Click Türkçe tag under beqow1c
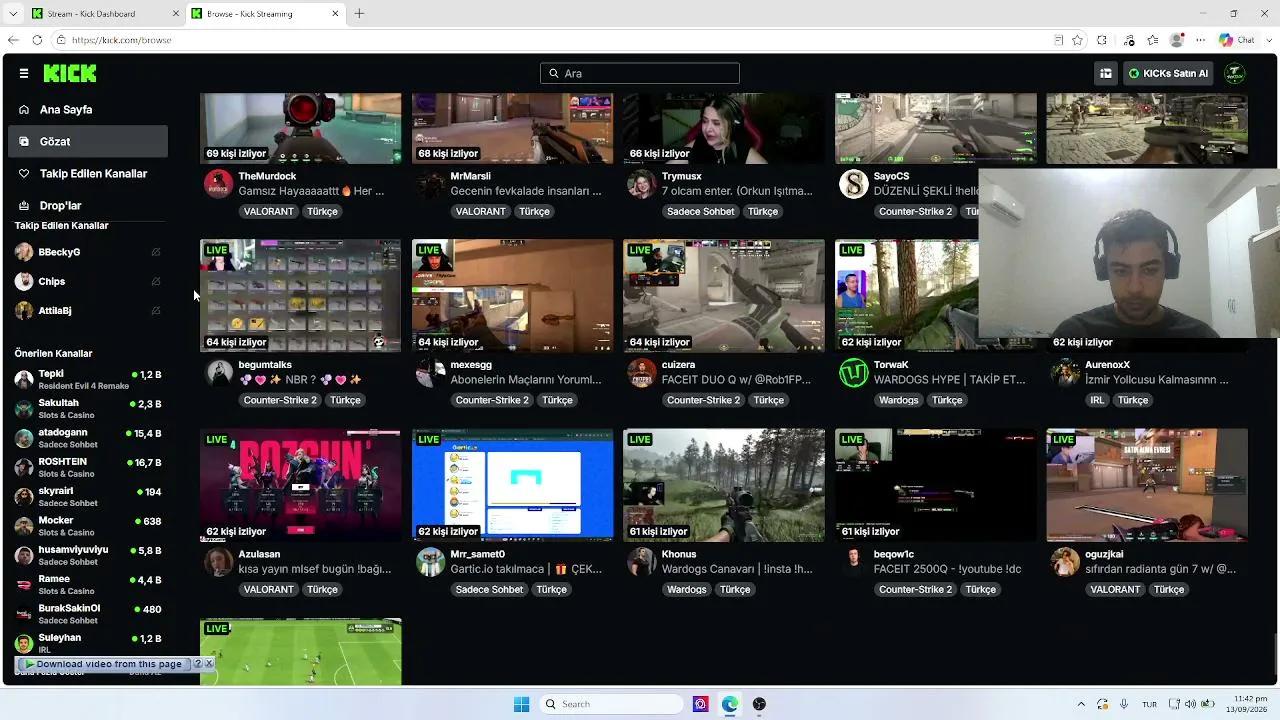The image size is (1280, 720). [x=980, y=589]
